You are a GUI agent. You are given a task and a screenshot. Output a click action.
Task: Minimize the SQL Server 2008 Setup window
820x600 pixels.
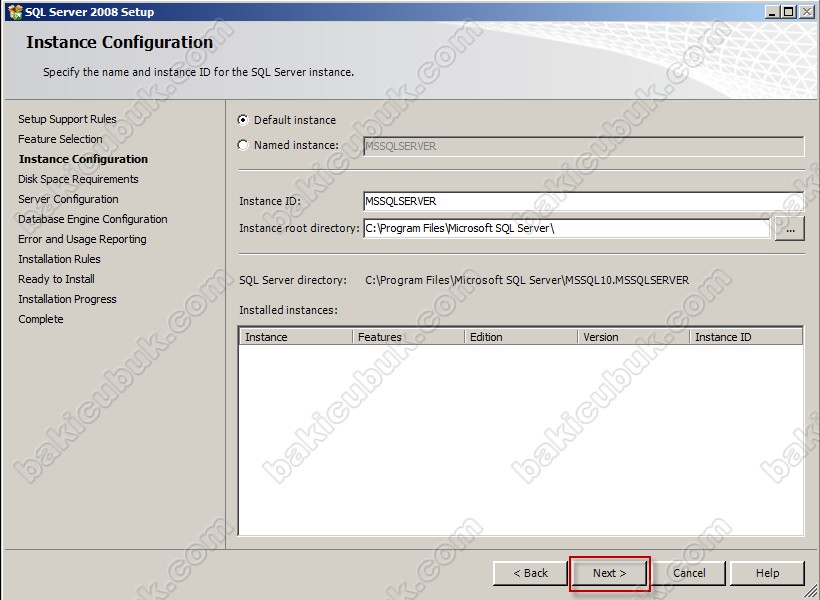coord(772,12)
